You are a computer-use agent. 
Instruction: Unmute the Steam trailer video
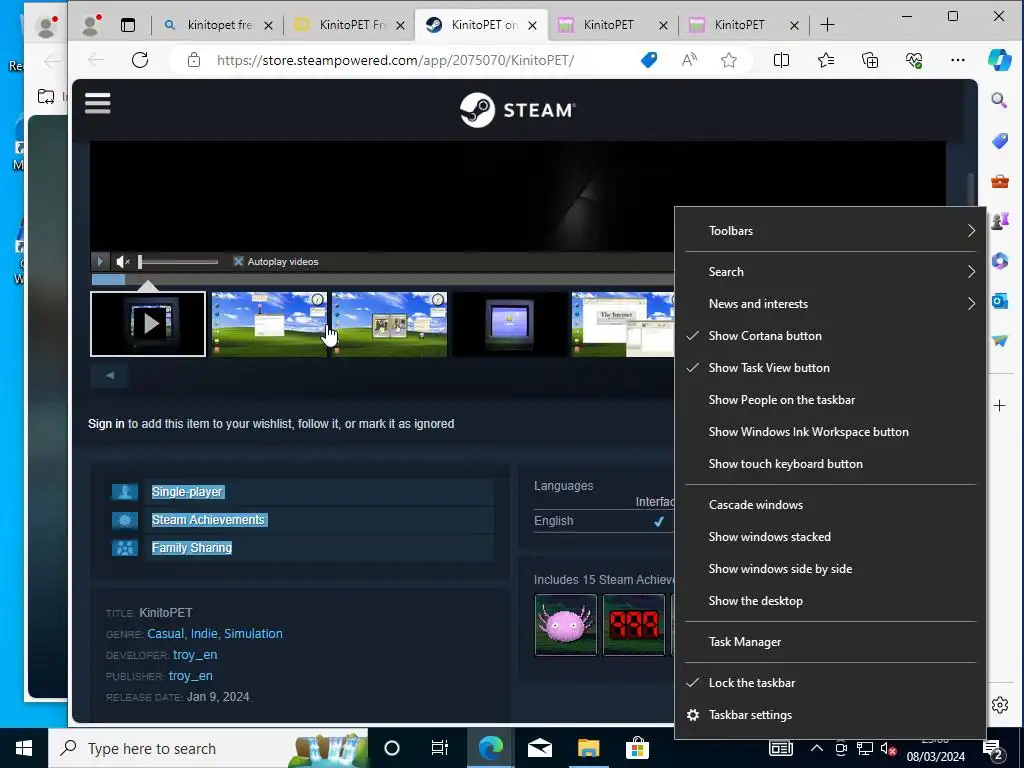tap(123, 261)
